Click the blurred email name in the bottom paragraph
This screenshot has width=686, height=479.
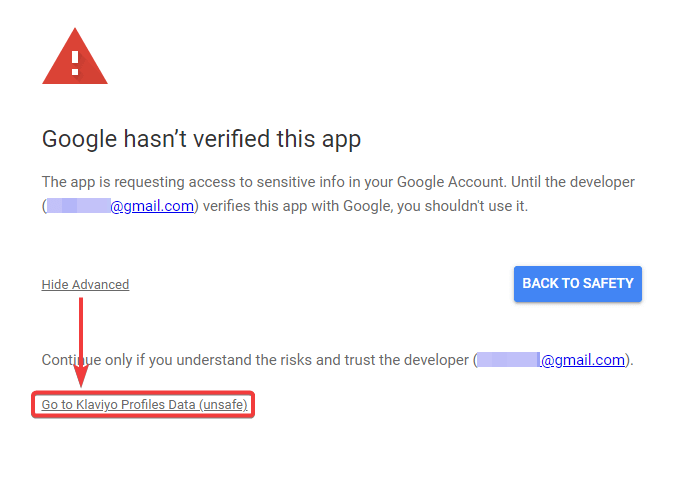(x=509, y=360)
